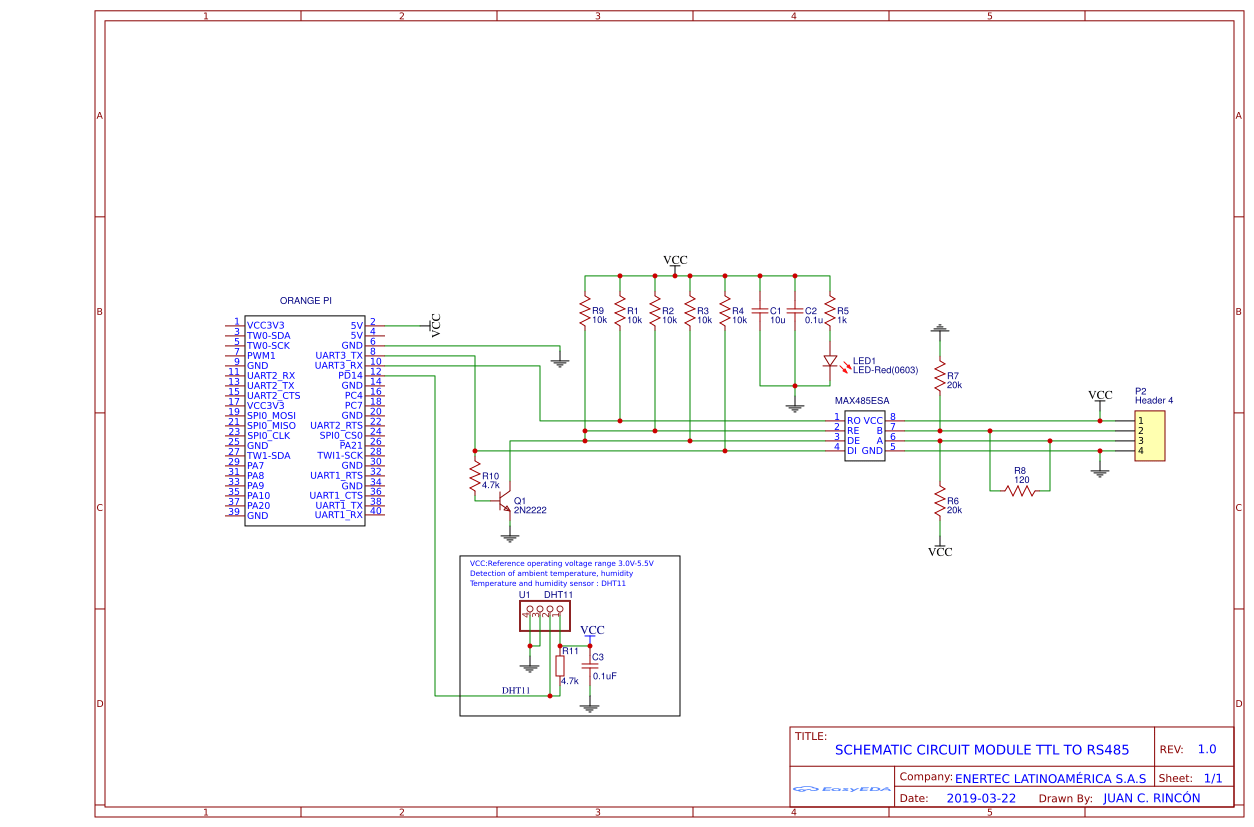The height and width of the screenshot is (827, 1254).
Task: Select the UART1_RX pin label
Action: click(339, 515)
